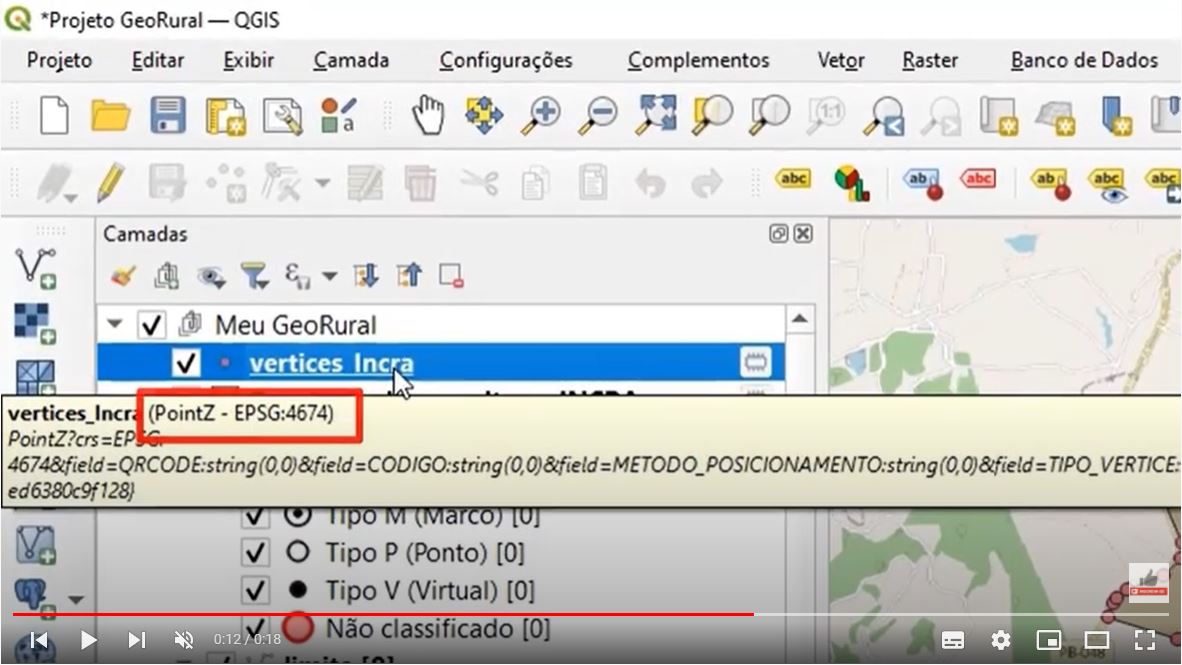This screenshot has height=665, width=1182.
Task: Open the new print layout icon
Action: pos(225,116)
